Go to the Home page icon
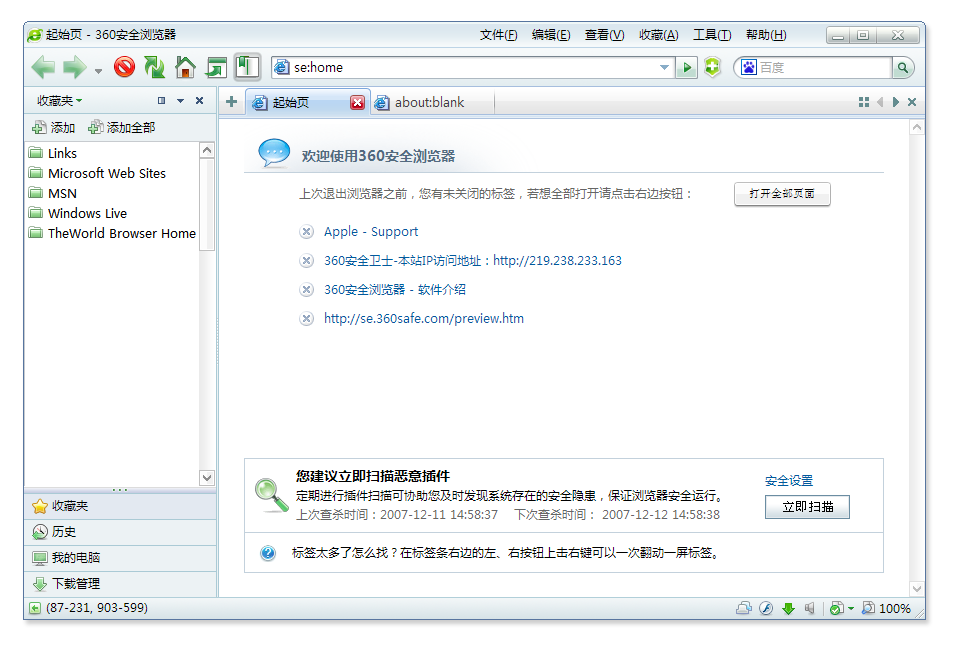This screenshot has height=650, width=960. tap(185, 67)
